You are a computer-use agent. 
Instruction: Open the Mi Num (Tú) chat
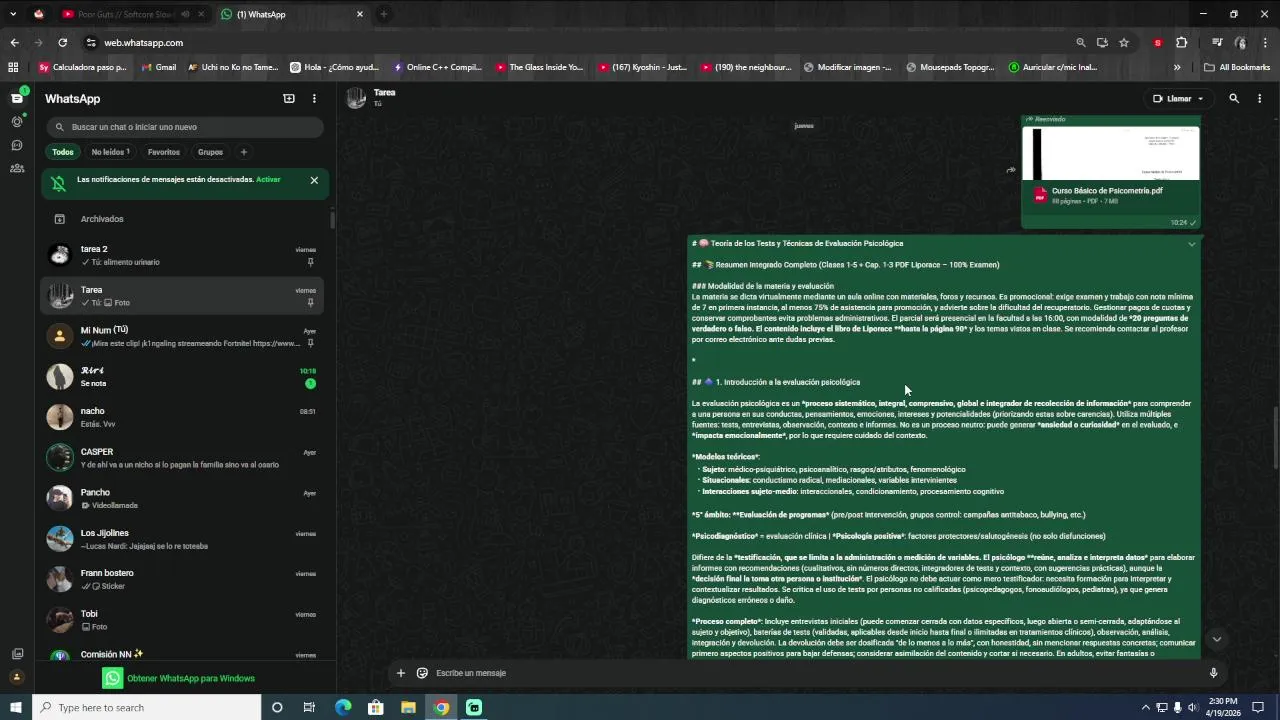(x=184, y=336)
